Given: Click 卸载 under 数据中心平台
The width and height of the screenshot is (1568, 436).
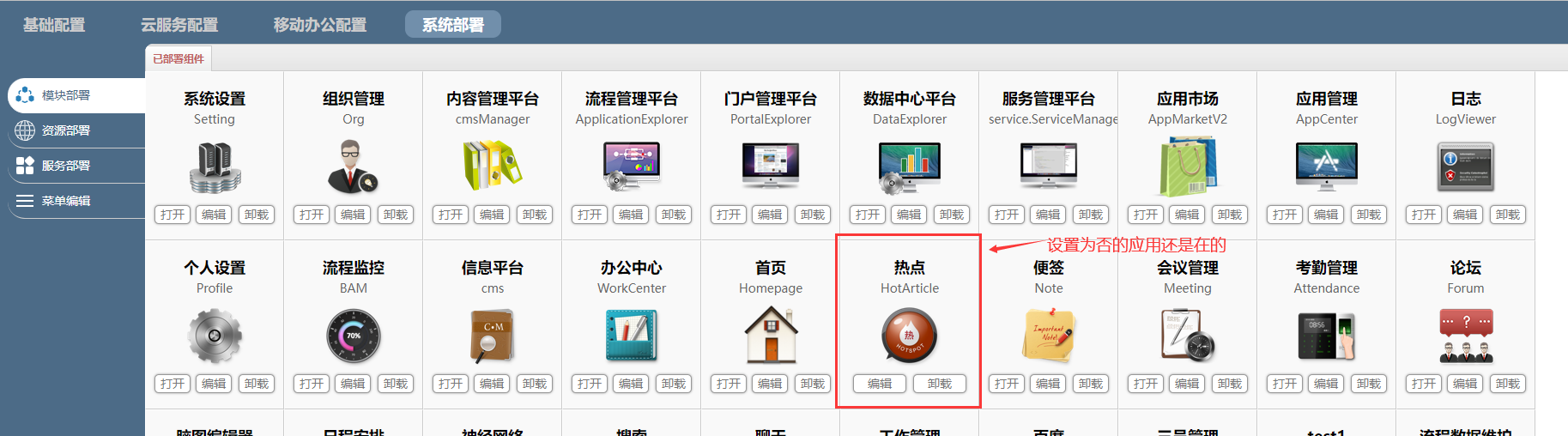Looking at the screenshot, I should point(952,215).
